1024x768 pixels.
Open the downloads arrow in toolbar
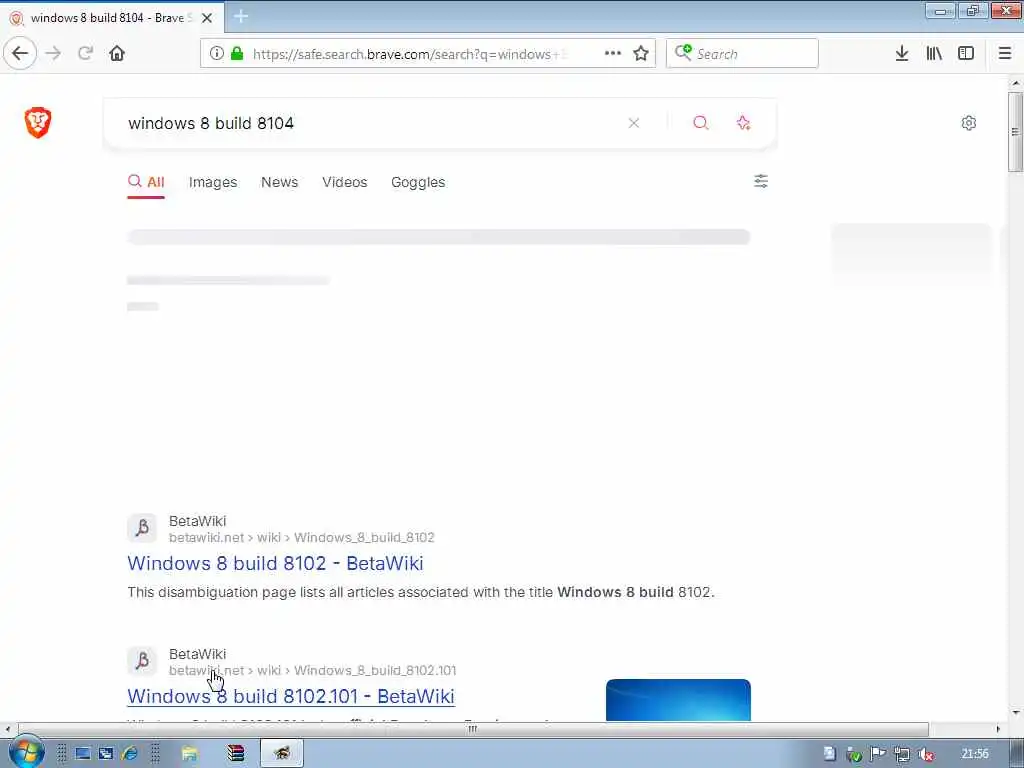pyautogui.click(x=902, y=54)
